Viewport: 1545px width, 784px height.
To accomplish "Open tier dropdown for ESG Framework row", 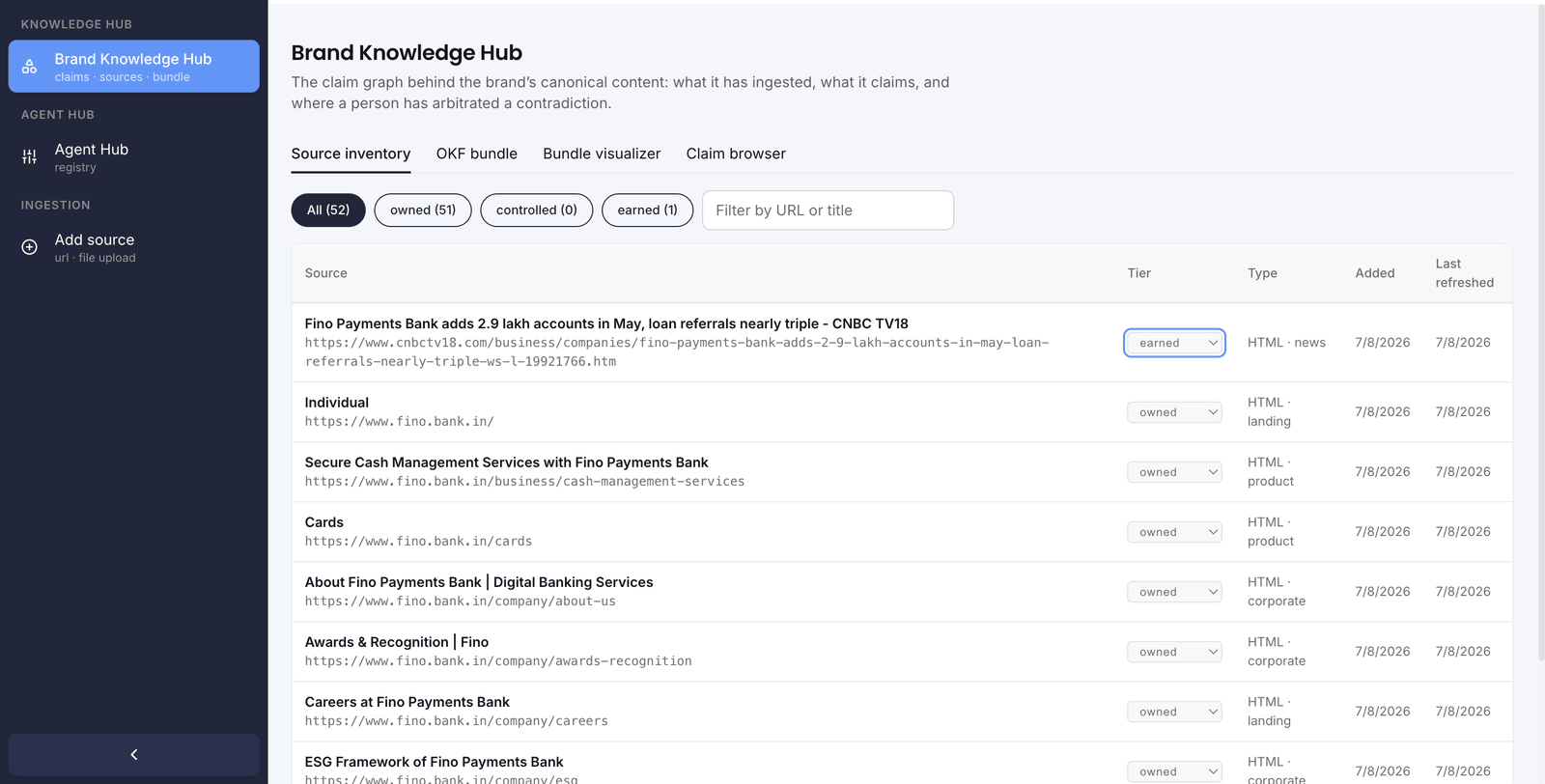I will click(1175, 771).
